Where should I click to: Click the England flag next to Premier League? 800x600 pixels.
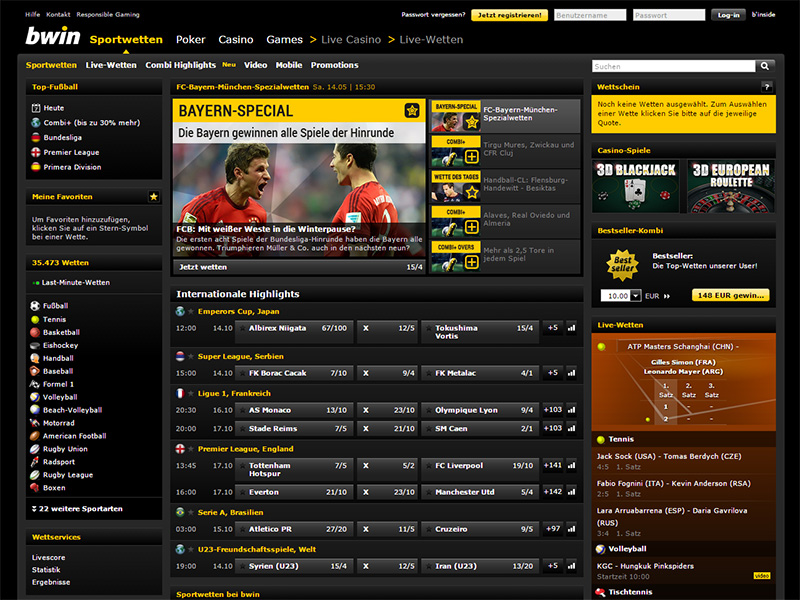(36, 152)
